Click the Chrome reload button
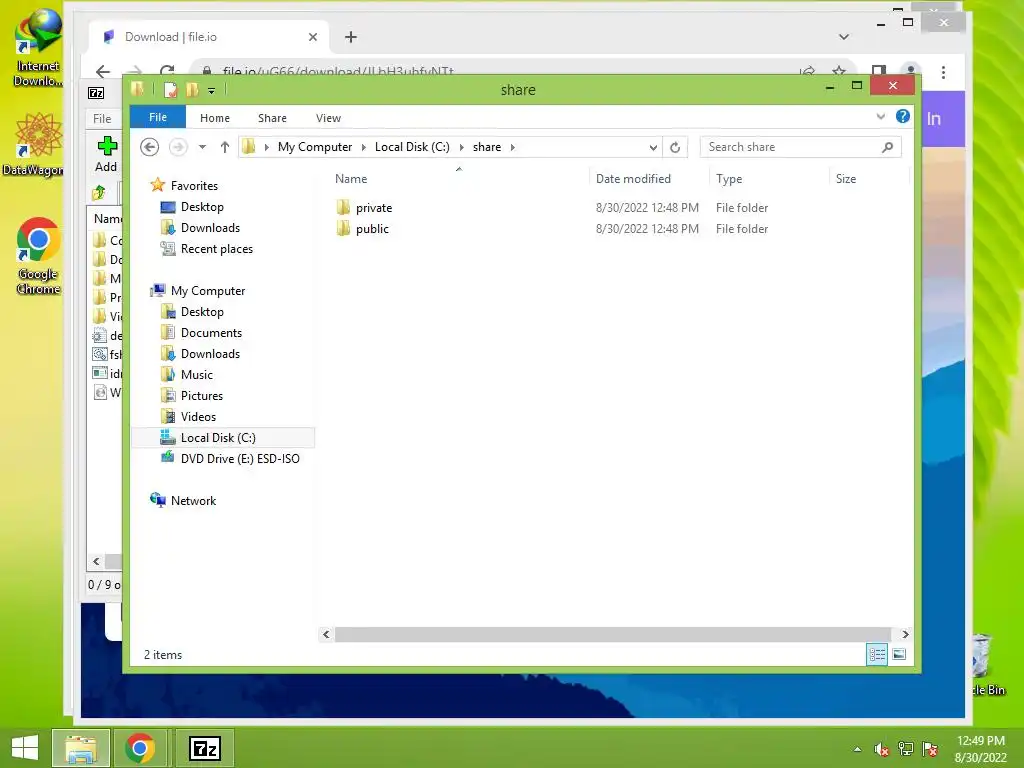Viewport: 1024px width, 768px height. click(167, 71)
